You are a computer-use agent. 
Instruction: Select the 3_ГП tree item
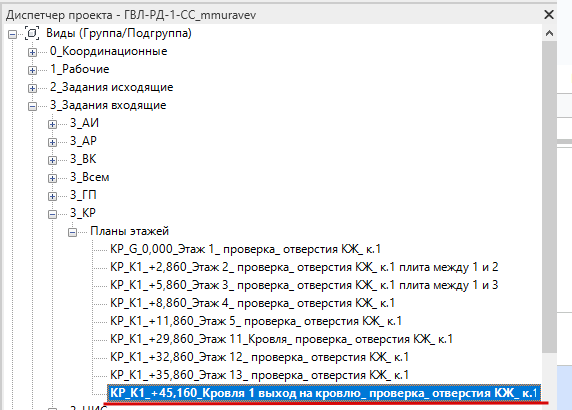tap(83, 195)
